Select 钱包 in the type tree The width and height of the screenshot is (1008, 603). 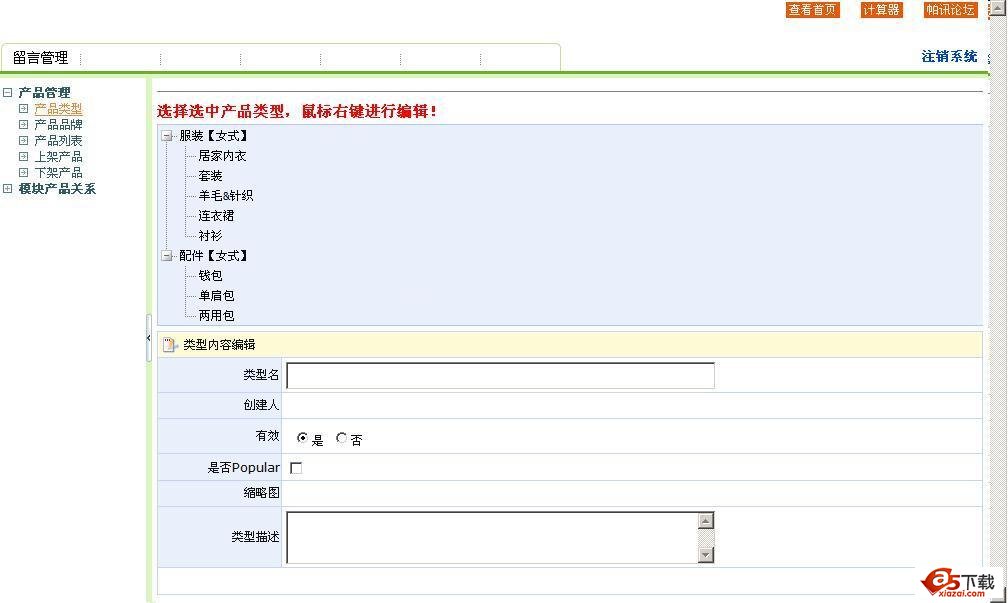pos(210,276)
